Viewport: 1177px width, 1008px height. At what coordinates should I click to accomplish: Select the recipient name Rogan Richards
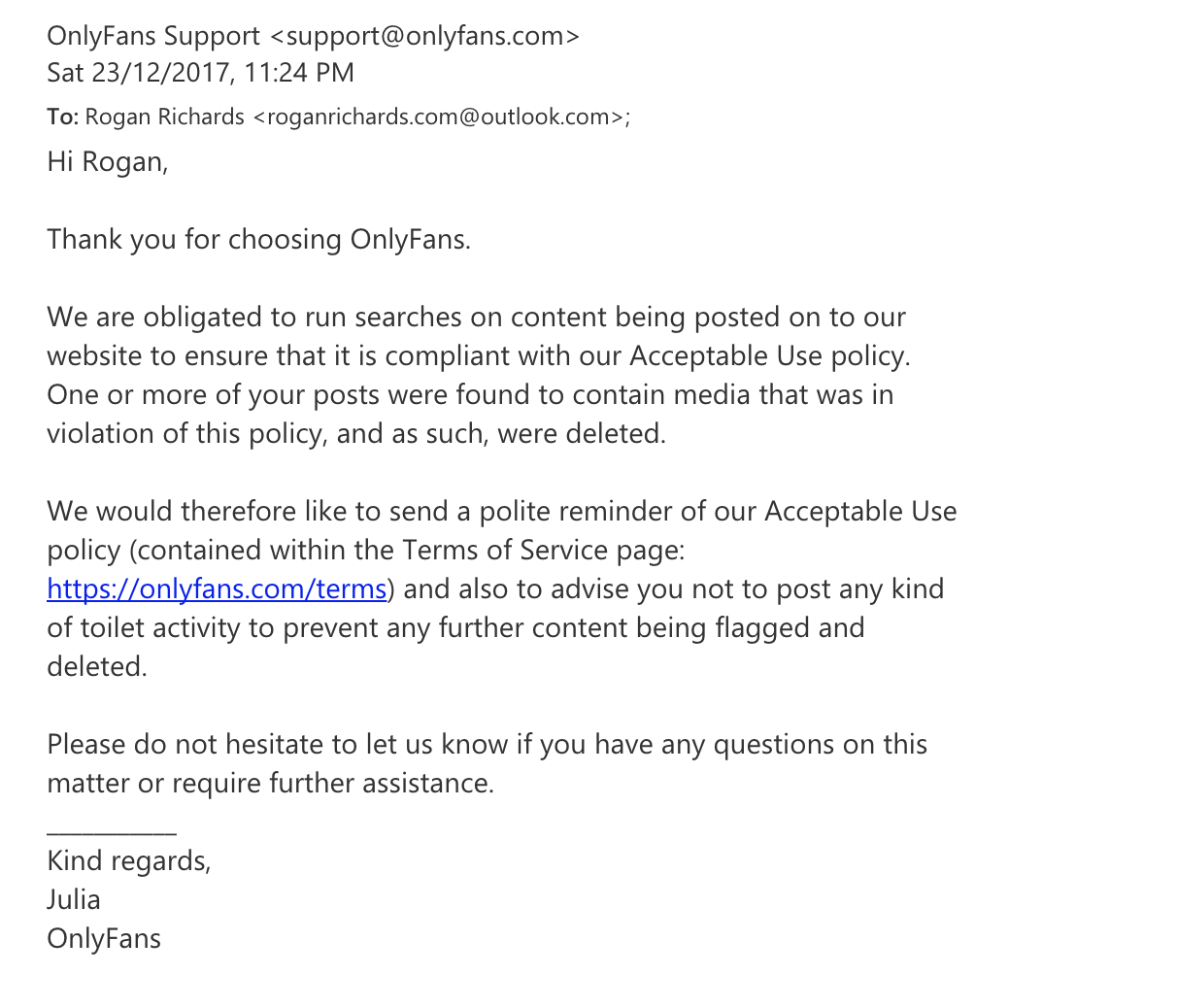coord(165,117)
